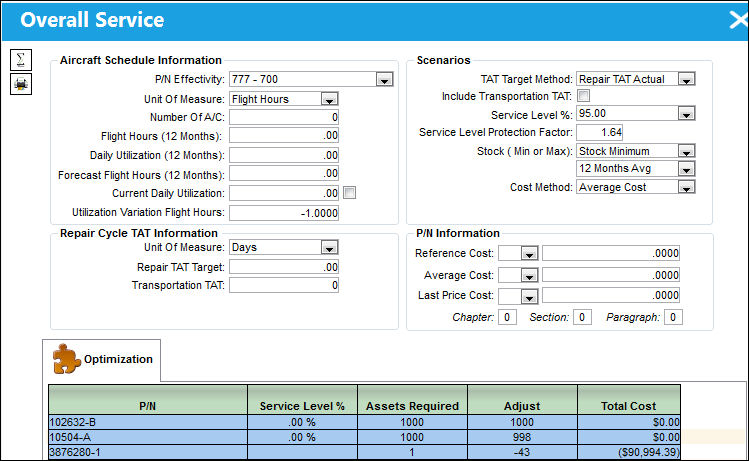The height and width of the screenshot is (461, 749).
Task: Open Repair Cycle Unit Of Measure dropdown
Action: click(329, 247)
